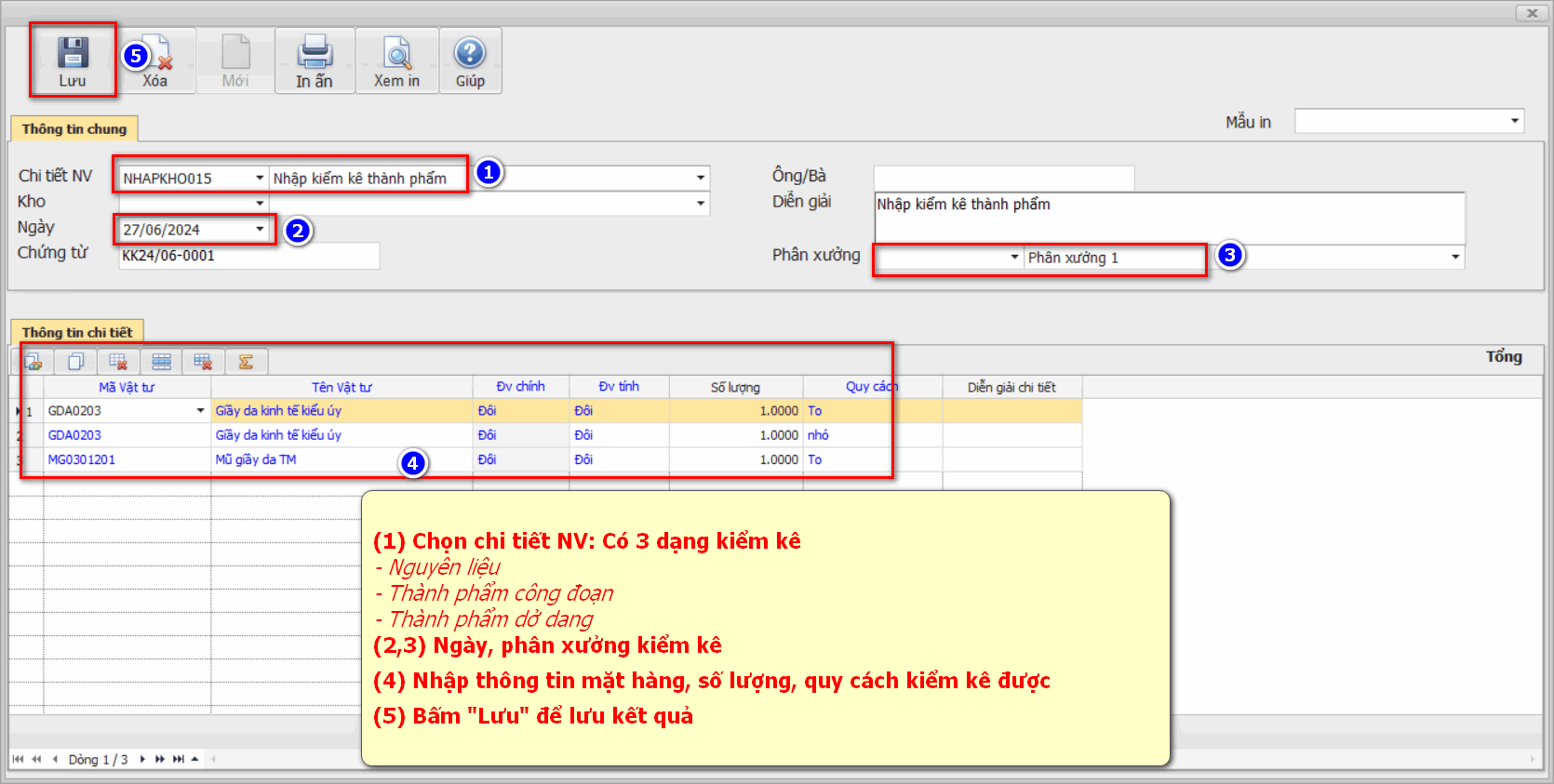Expand the Mẫu in dropdown
Screen dimensions: 1554x784
[x=1514, y=121]
